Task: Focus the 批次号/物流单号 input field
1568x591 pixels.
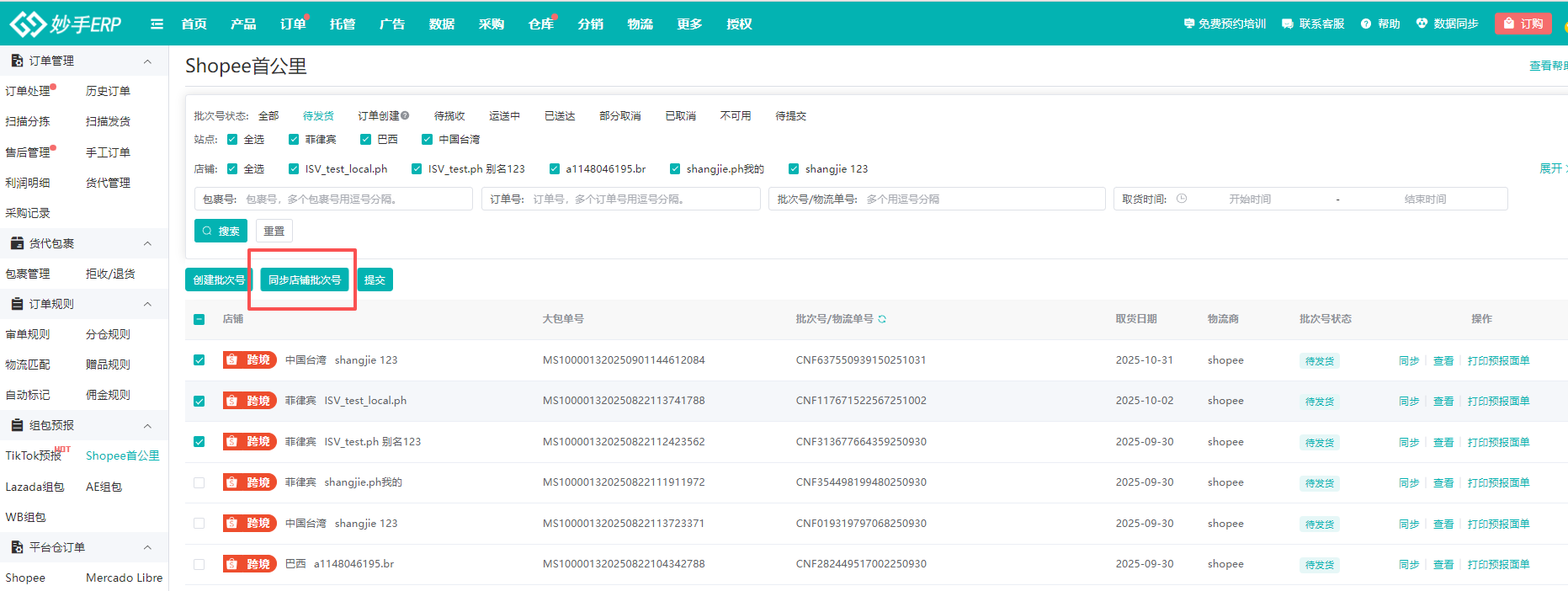Action: [937, 200]
